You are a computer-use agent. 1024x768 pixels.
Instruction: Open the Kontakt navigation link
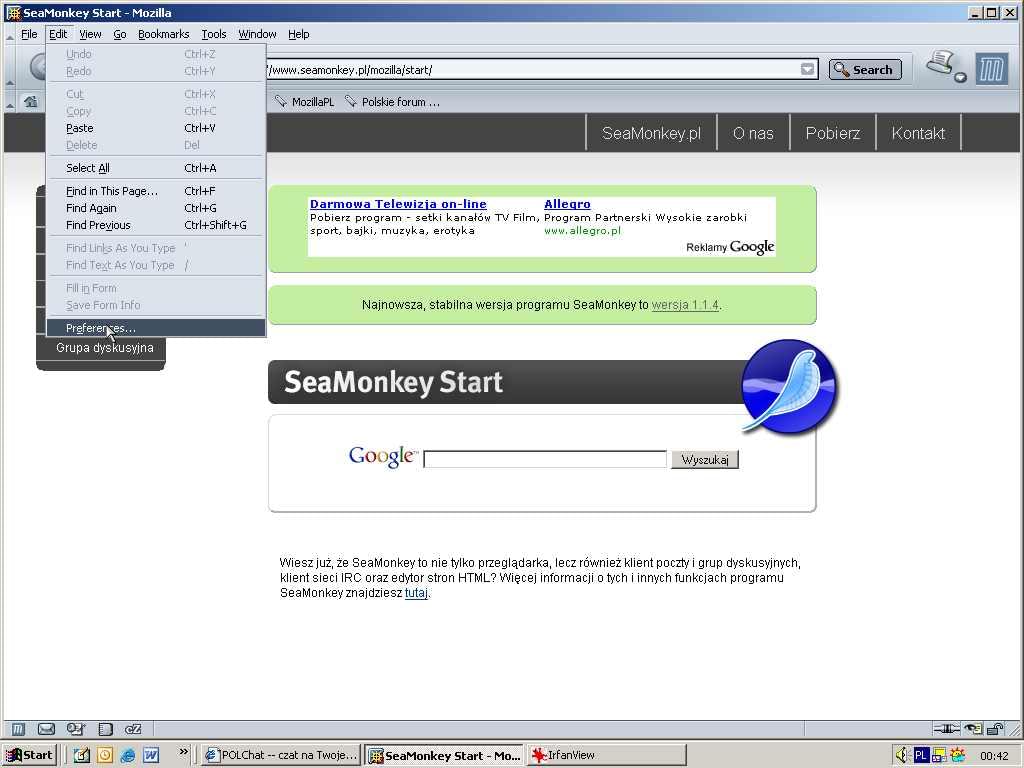click(918, 133)
